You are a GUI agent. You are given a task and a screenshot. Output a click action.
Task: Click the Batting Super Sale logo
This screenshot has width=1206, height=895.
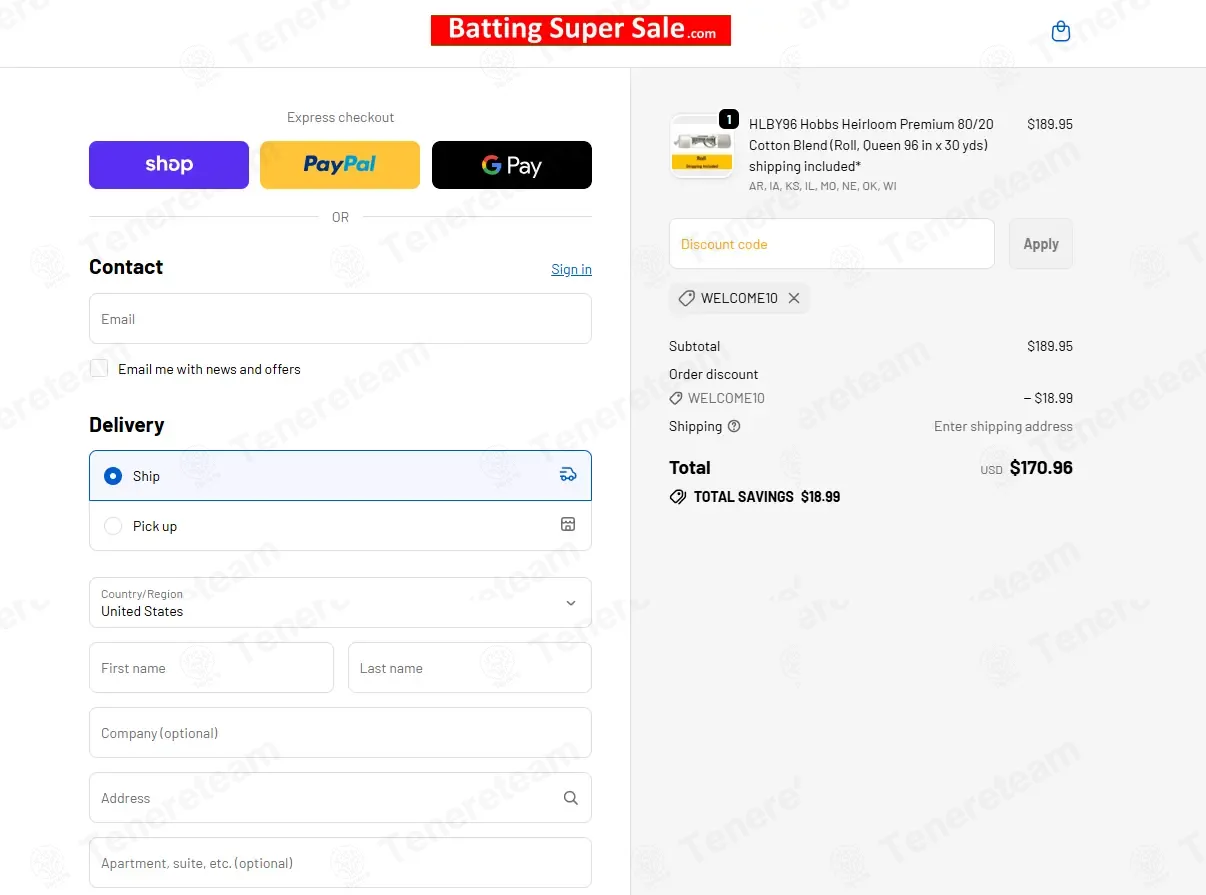pos(581,30)
